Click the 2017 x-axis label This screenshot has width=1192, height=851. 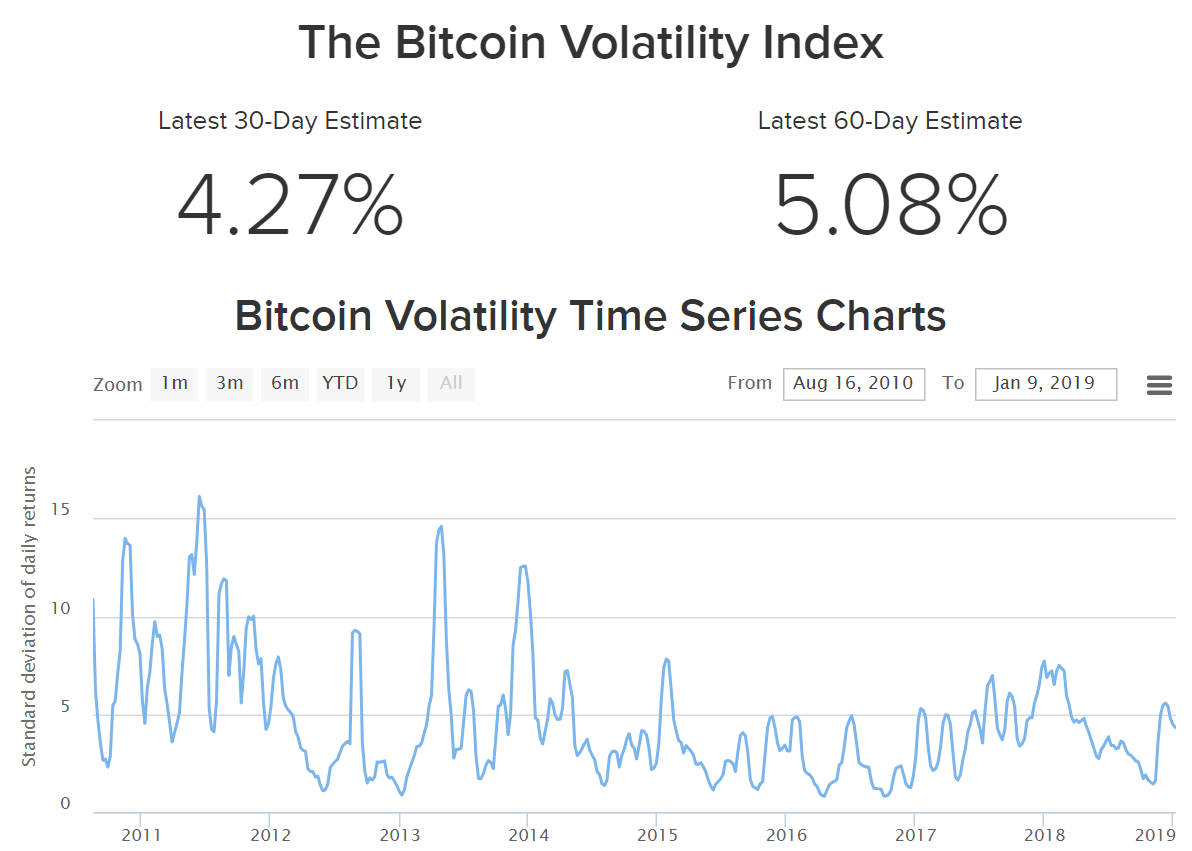(915, 835)
